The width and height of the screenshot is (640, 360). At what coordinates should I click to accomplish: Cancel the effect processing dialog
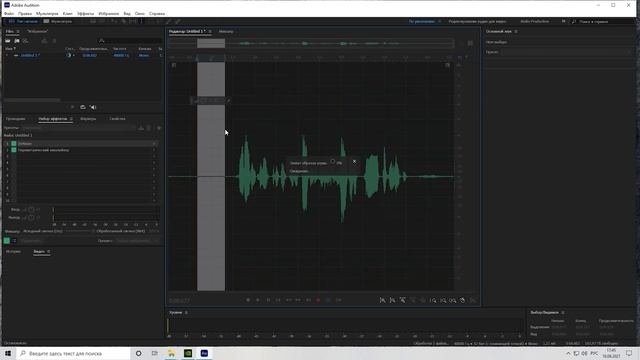[354, 162]
